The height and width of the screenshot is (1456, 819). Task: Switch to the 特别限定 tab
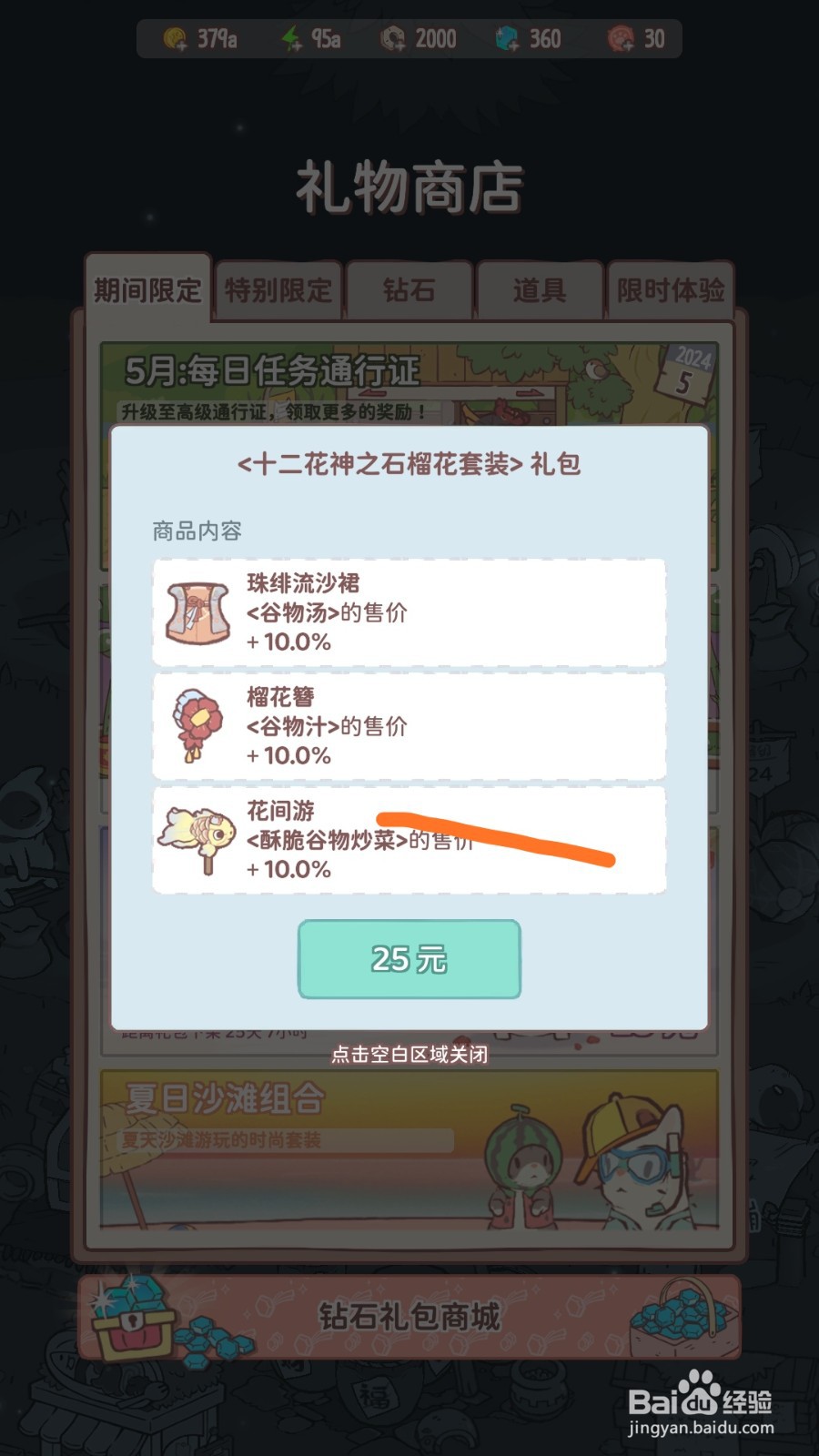[278, 290]
